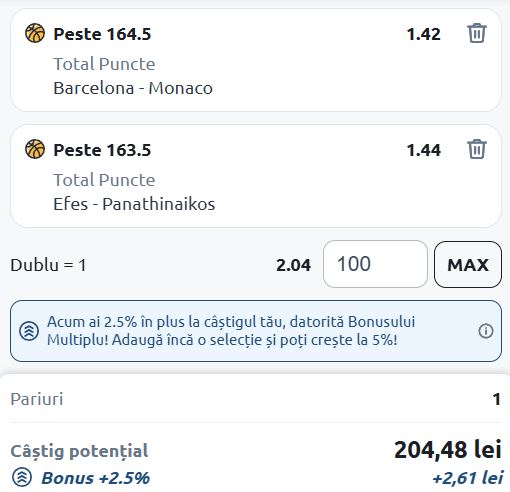Click the basketball icon beside Peste 164.5
510x492 pixels.
click(35, 33)
